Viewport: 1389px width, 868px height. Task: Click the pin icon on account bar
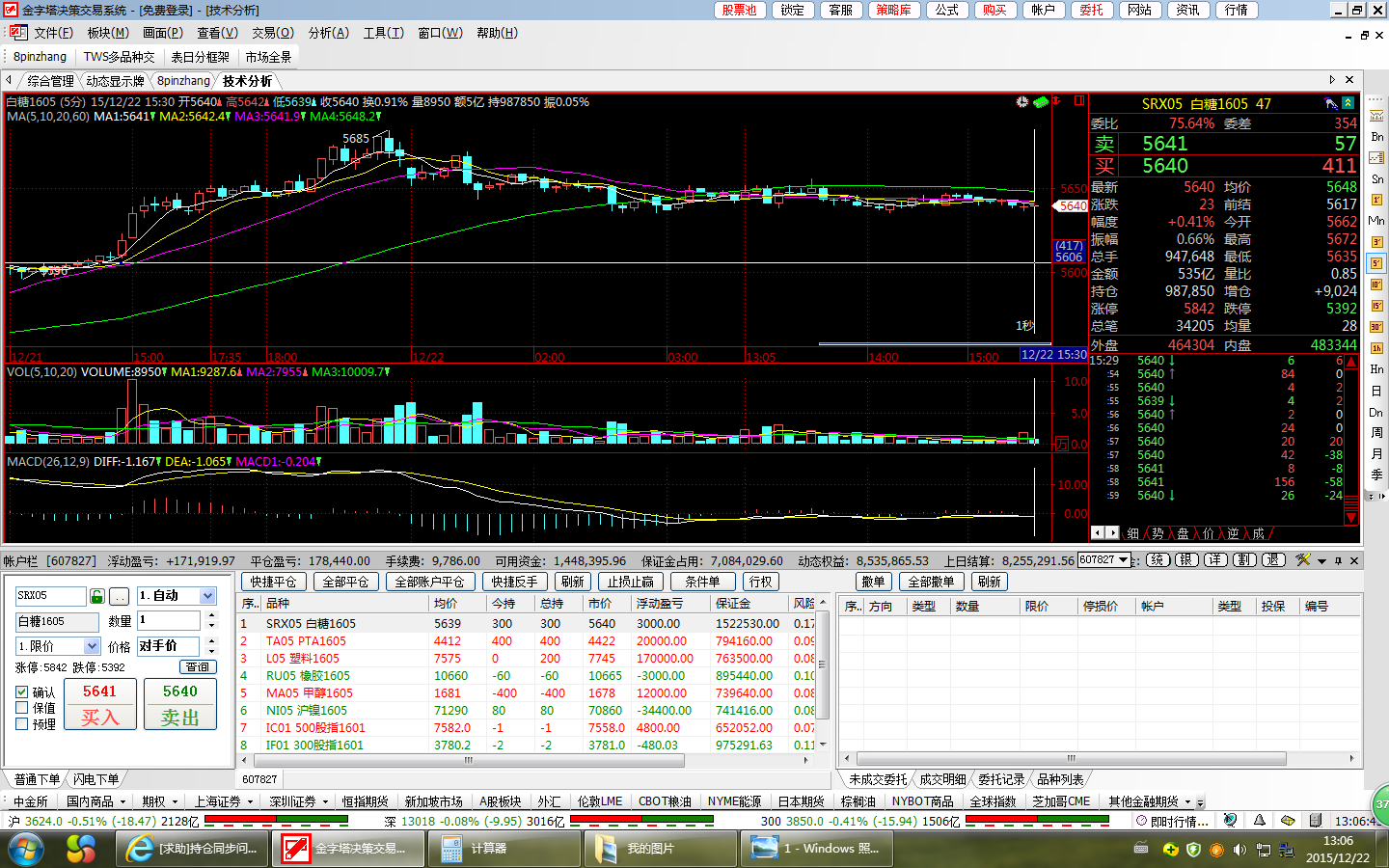point(1338,560)
